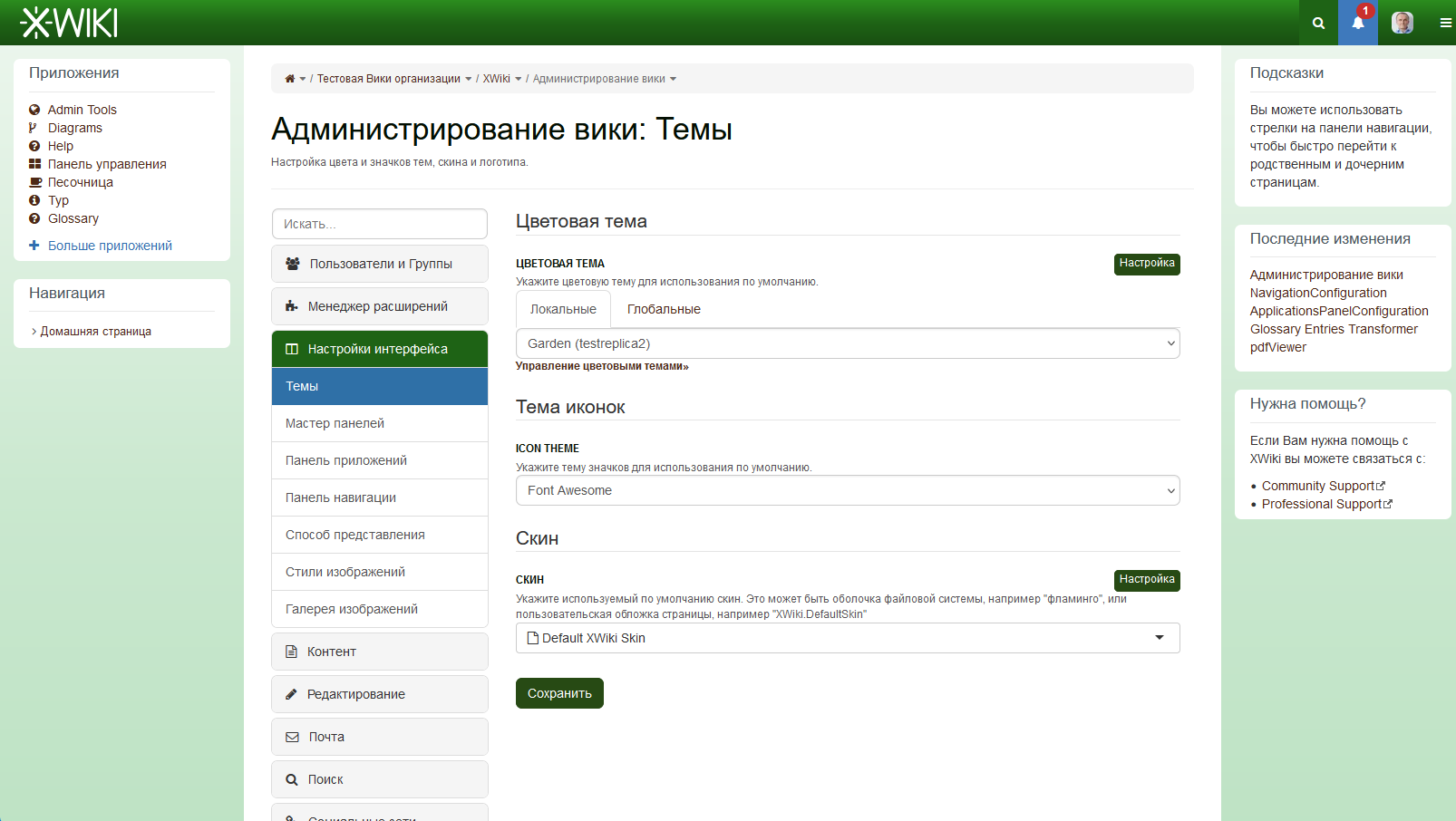Open ApplicationsPanelConfiguration recent change
Screen dimensions: 1456x821
tap(1339, 311)
